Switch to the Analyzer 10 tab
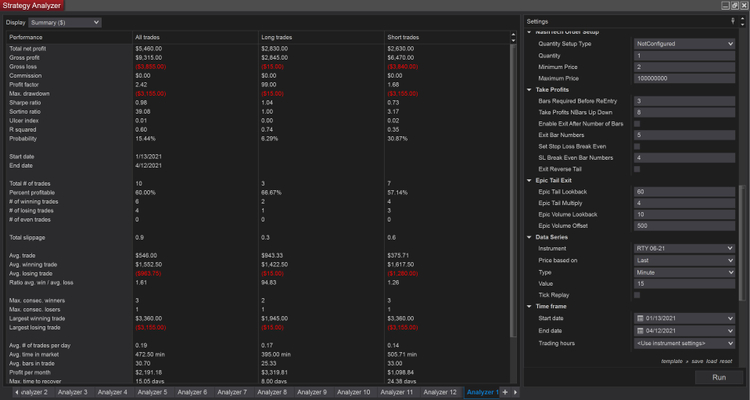 click(x=354, y=392)
